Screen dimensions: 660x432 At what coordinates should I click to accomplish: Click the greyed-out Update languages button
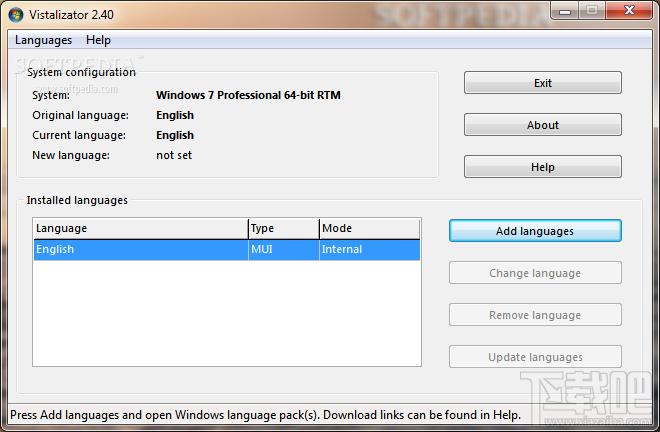pos(535,357)
